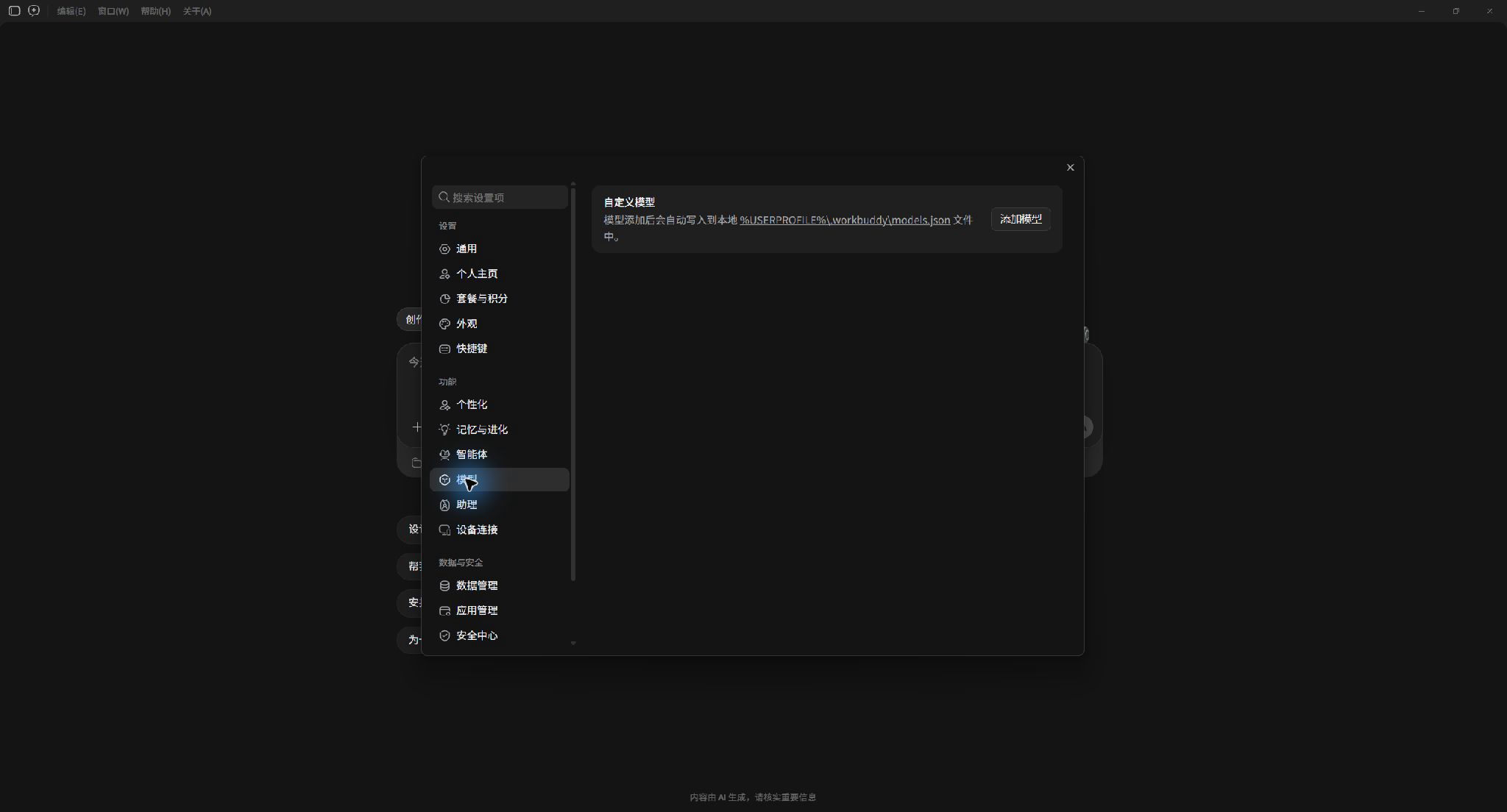Screen dimensions: 1507x812
Task: Select 快捷键 keyboard icon
Action: (x=444, y=349)
